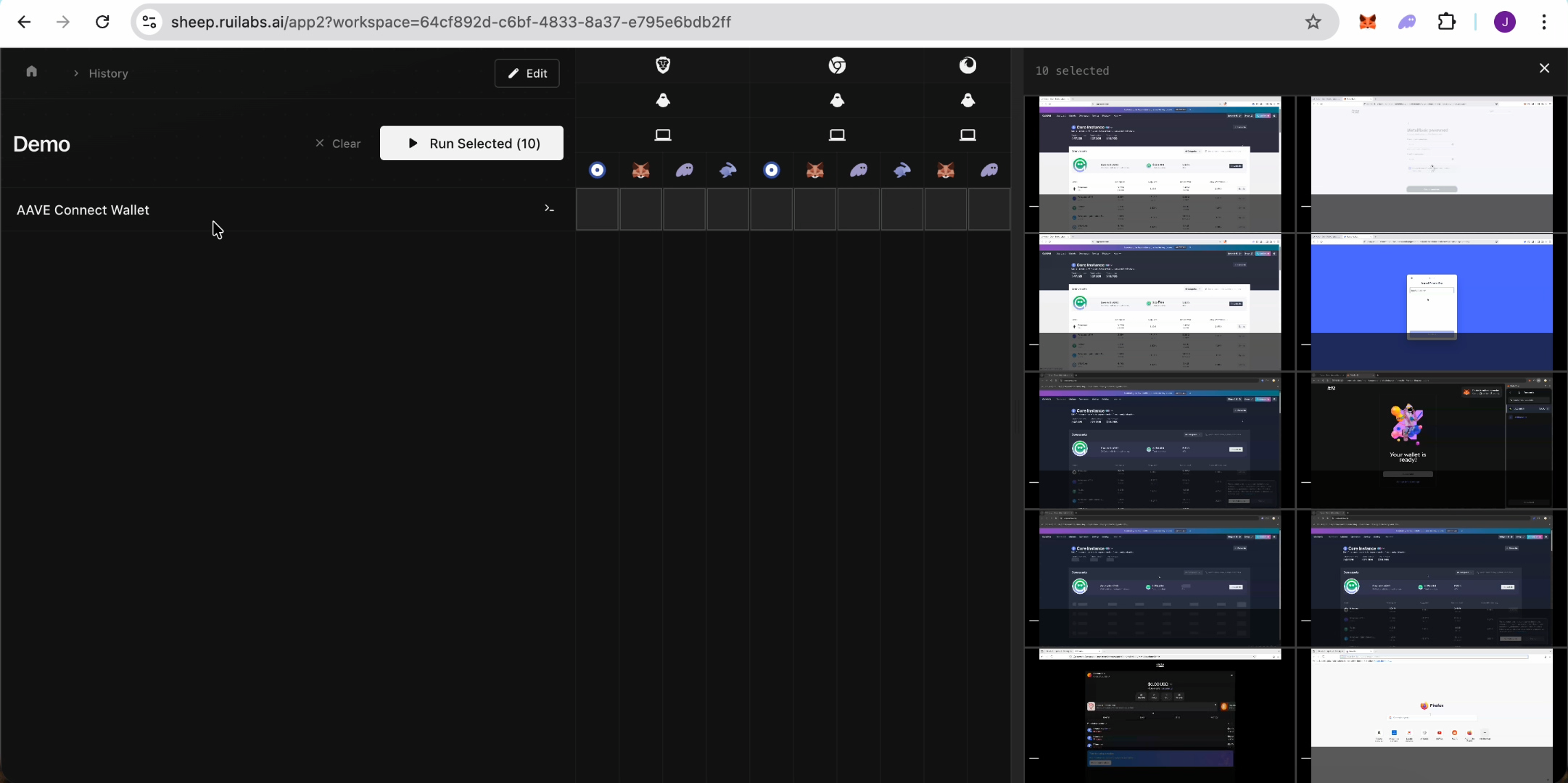This screenshot has width=1568, height=783.
Task: Select the Chrome browser icon
Action: (837, 65)
